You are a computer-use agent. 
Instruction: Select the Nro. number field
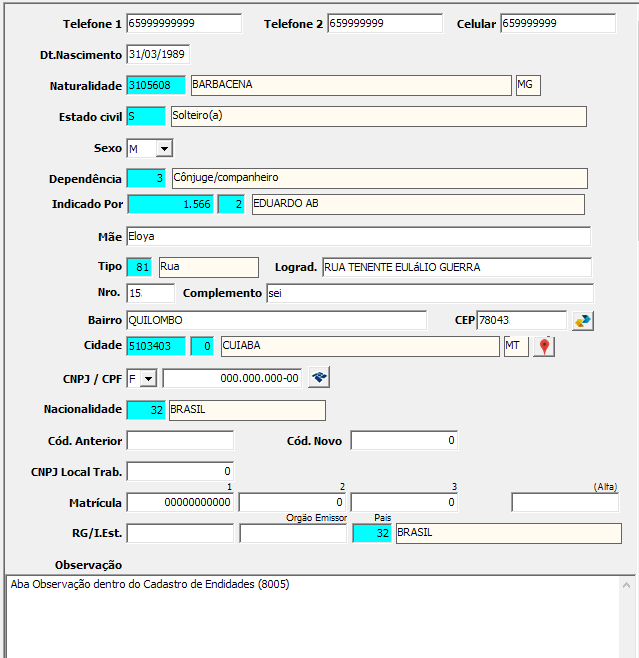point(150,293)
